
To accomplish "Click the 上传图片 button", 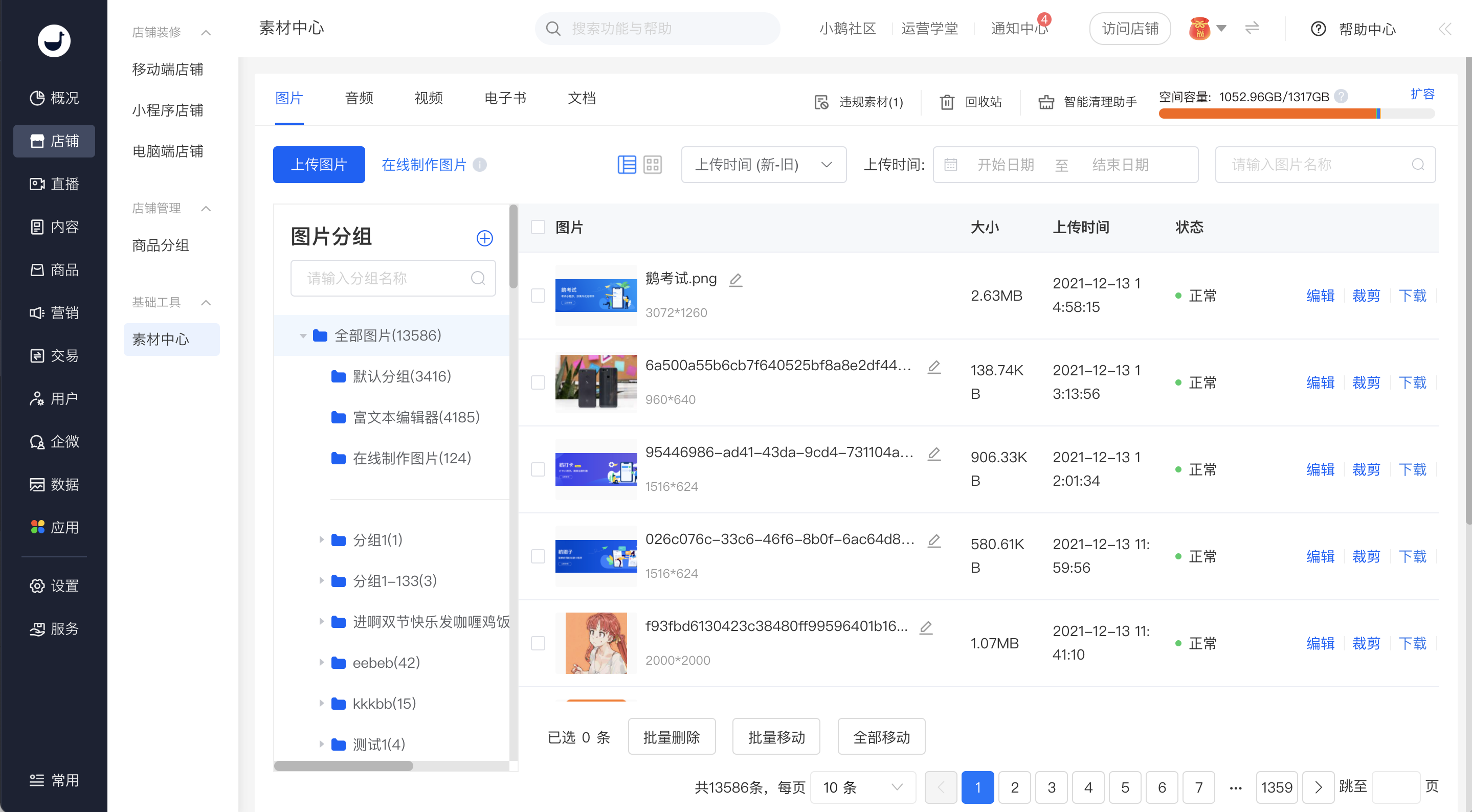I will point(319,165).
